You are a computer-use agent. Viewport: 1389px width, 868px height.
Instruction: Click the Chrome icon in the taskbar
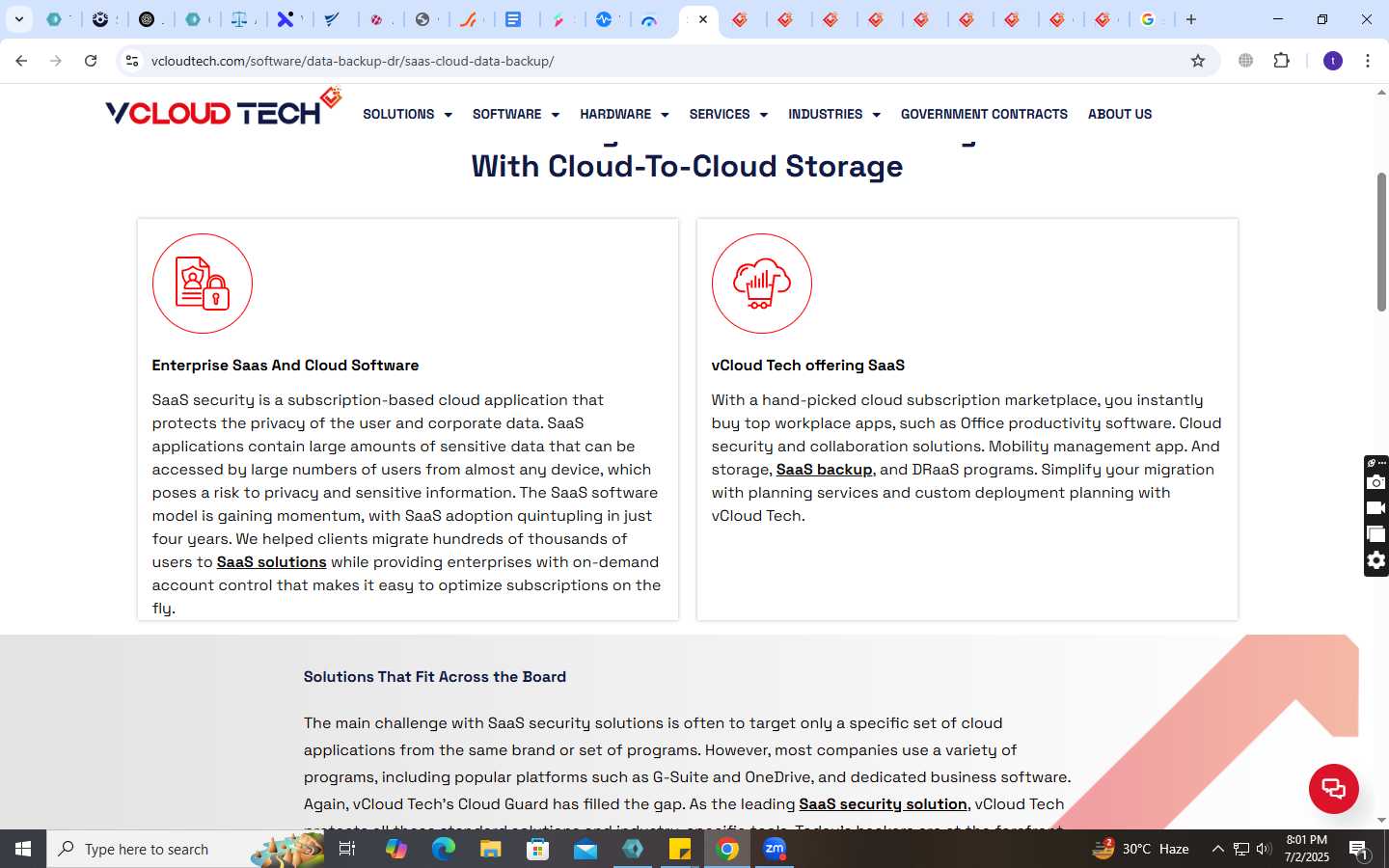click(x=727, y=849)
